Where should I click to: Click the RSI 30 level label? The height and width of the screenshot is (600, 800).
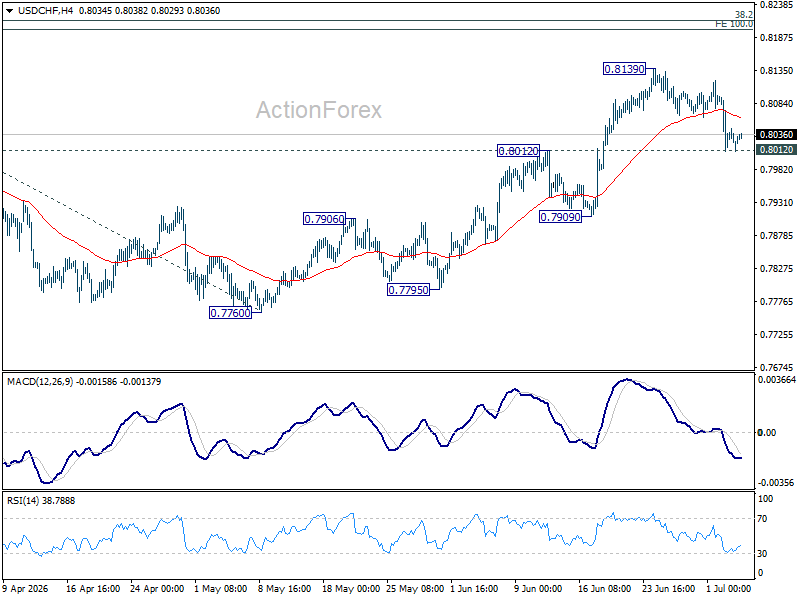click(x=762, y=554)
